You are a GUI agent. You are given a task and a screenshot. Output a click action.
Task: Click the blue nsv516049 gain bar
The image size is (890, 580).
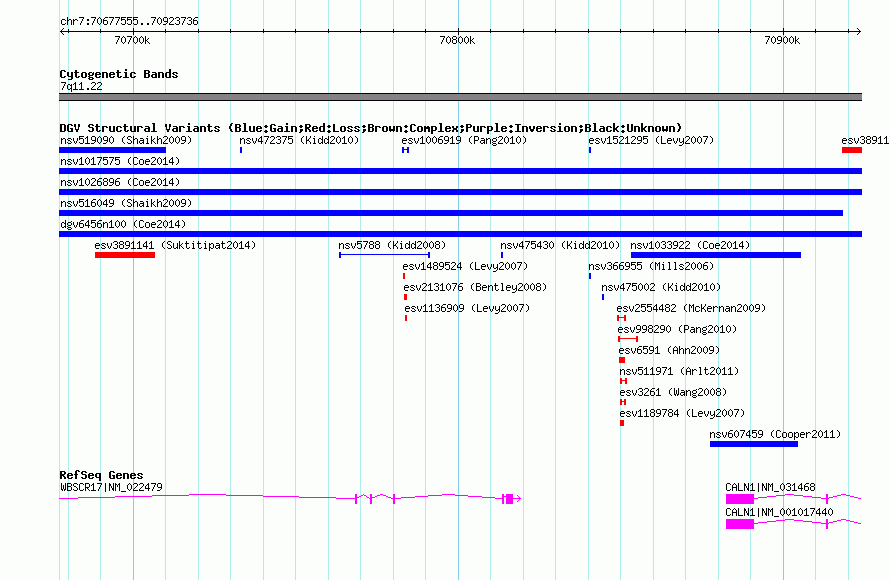click(x=451, y=213)
